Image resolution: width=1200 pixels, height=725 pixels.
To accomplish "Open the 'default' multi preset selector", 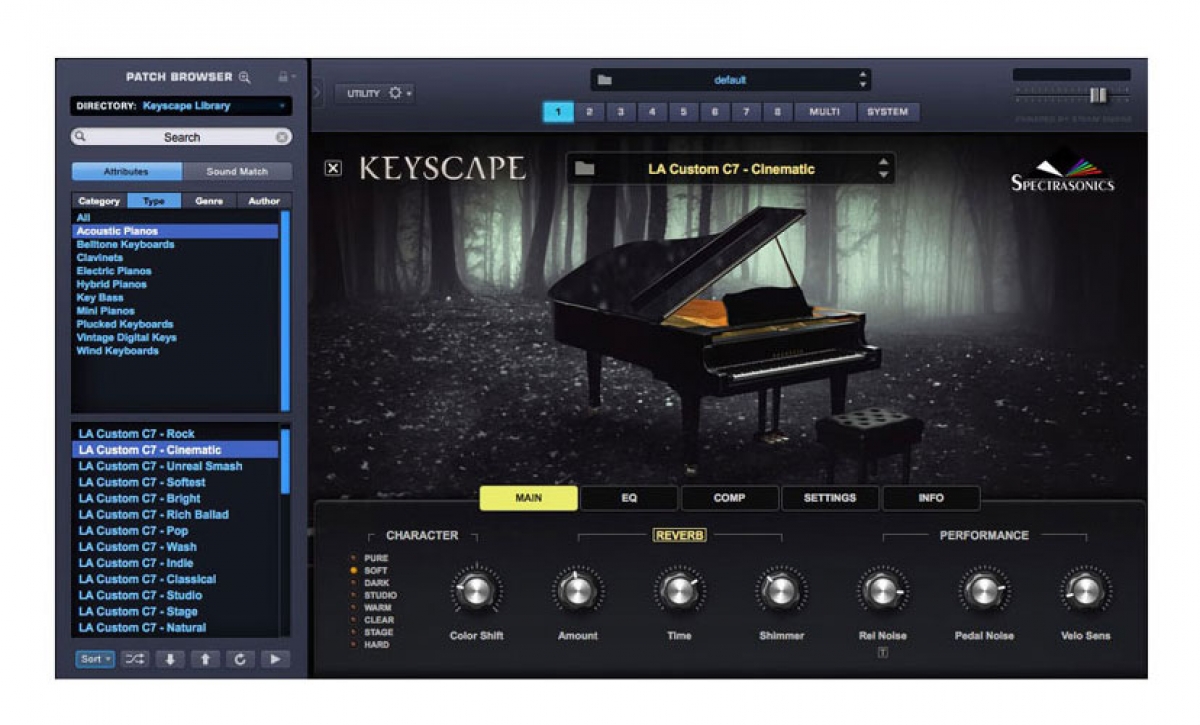I will pos(730,80).
